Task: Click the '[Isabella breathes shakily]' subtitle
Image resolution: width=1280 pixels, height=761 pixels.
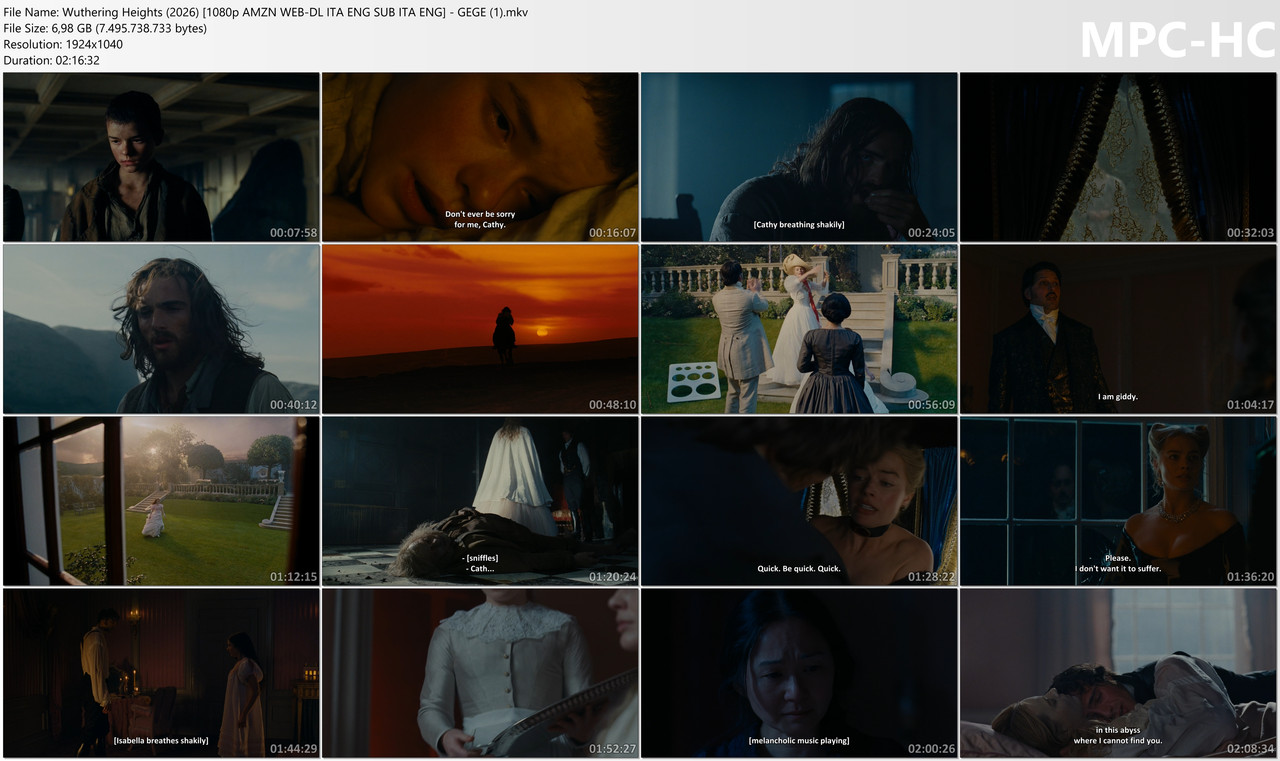Action: pos(161,741)
